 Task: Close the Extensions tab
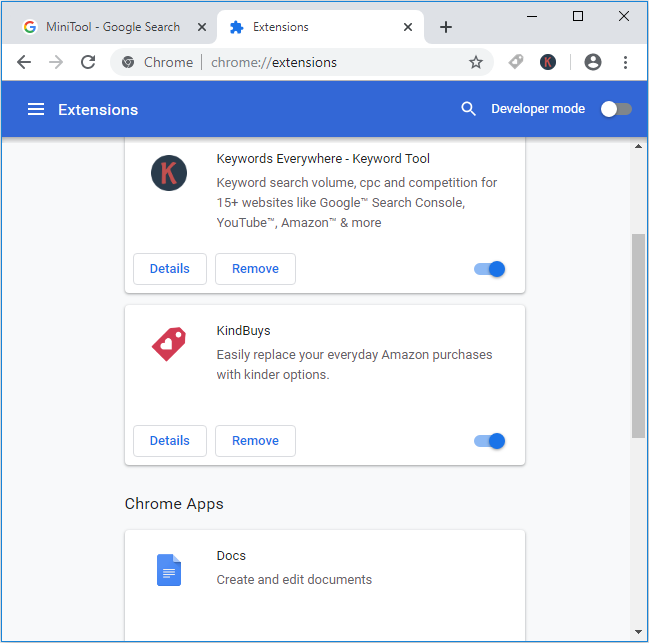click(408, 27)
